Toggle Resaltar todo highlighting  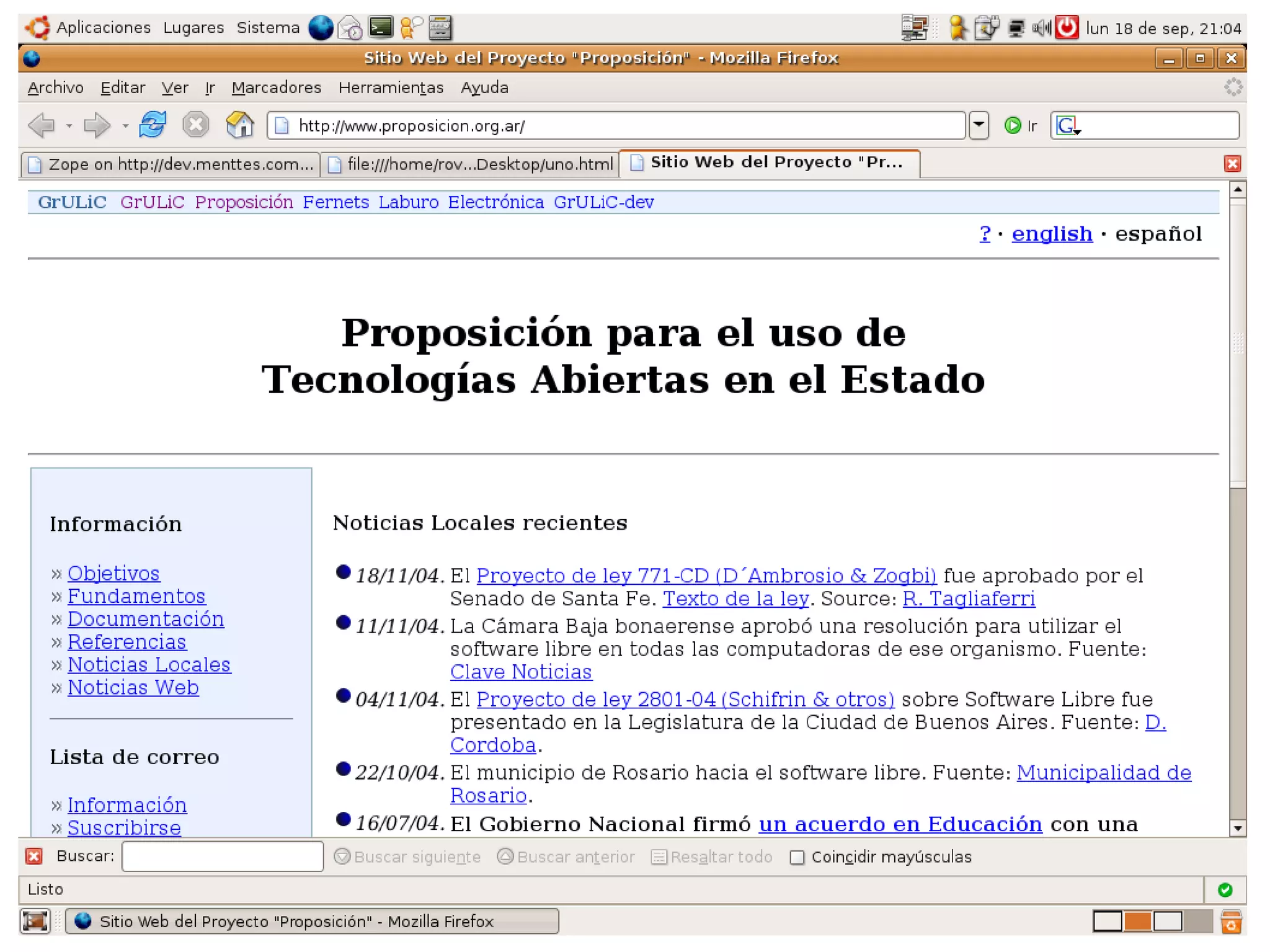(712, 856)
